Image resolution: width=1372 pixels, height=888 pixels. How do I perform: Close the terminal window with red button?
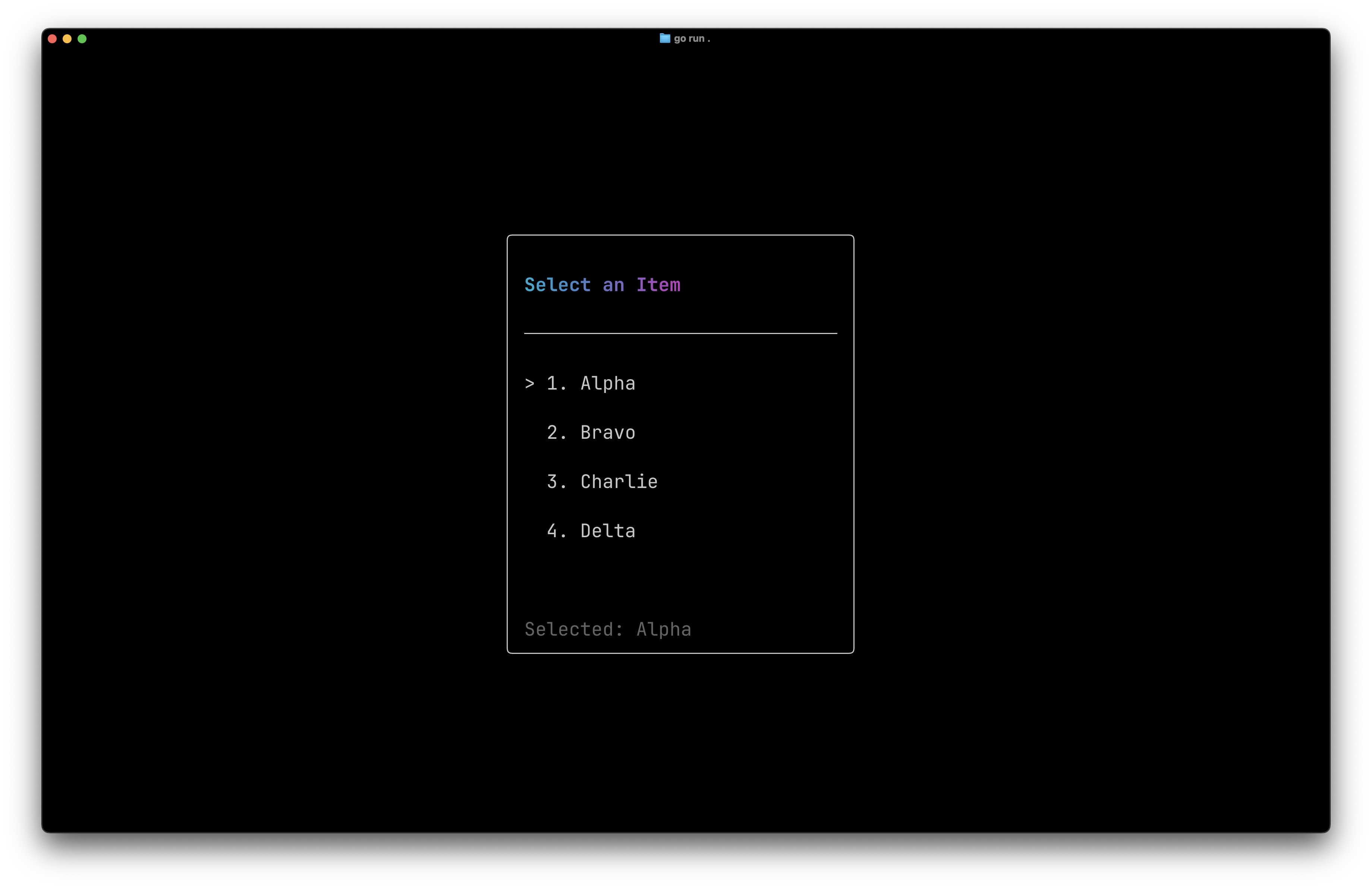coord(53,39)
